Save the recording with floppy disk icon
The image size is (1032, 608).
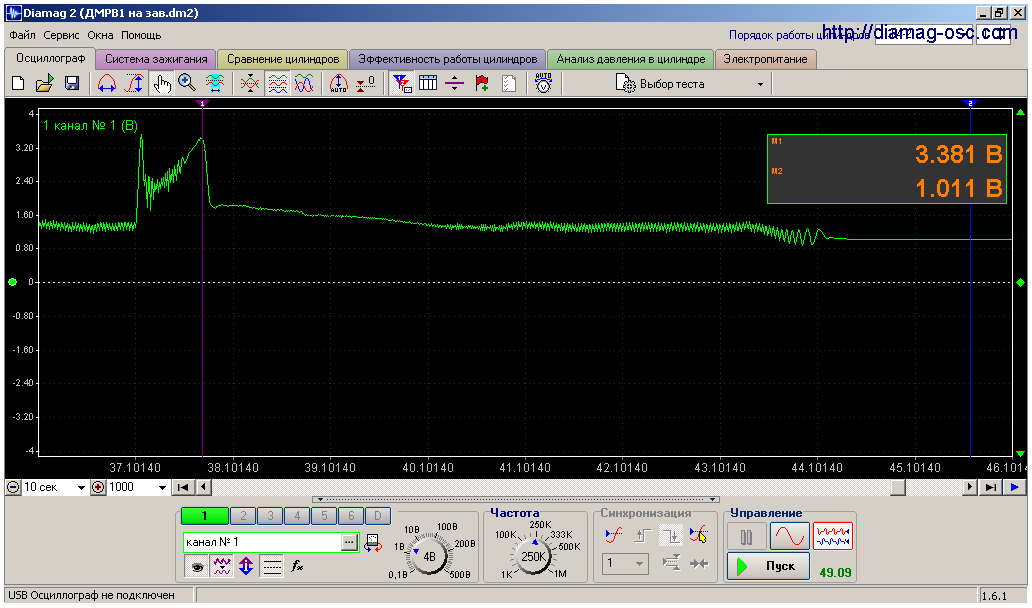point(72,84)
